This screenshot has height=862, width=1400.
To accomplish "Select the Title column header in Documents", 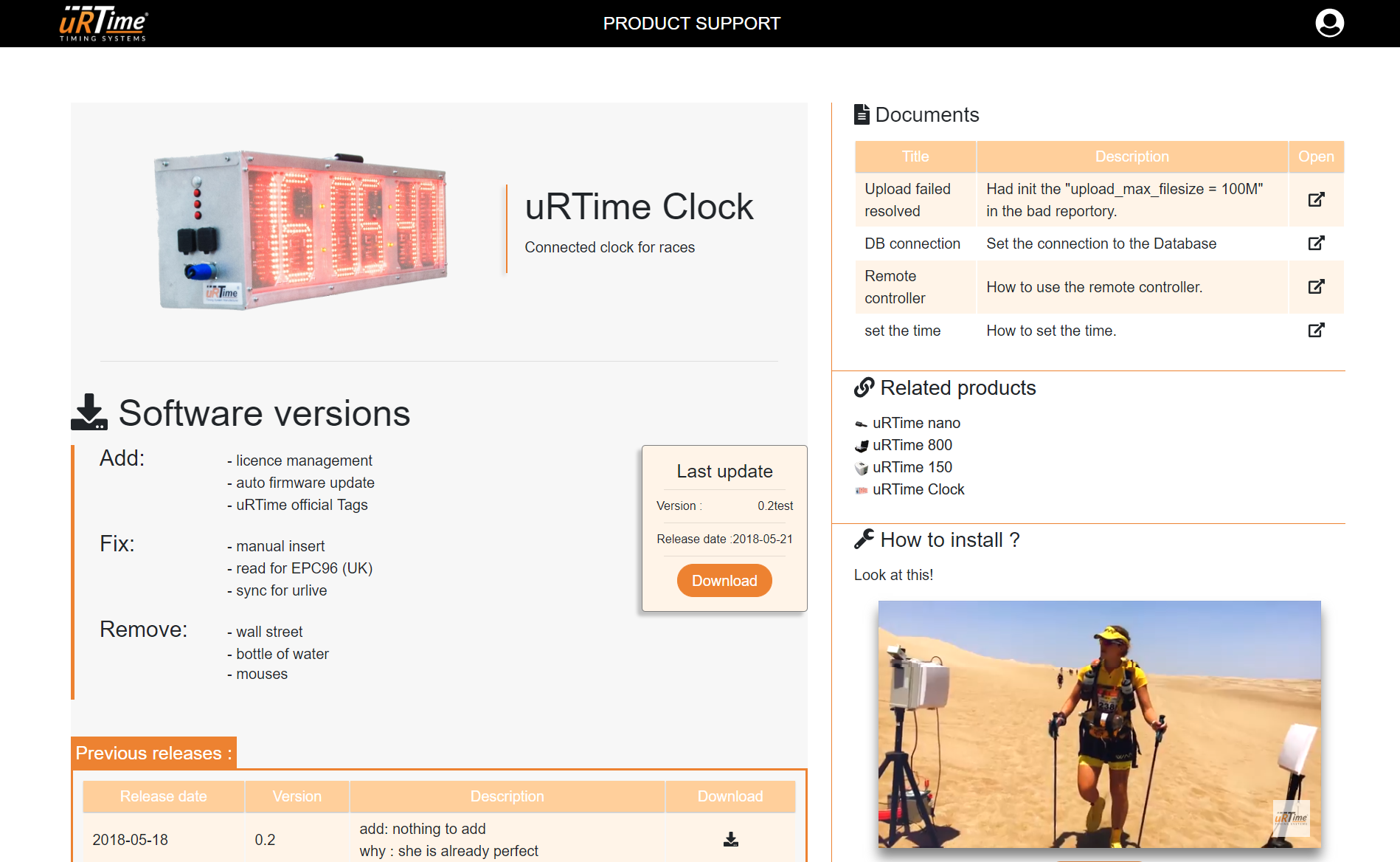I will 915,156.
